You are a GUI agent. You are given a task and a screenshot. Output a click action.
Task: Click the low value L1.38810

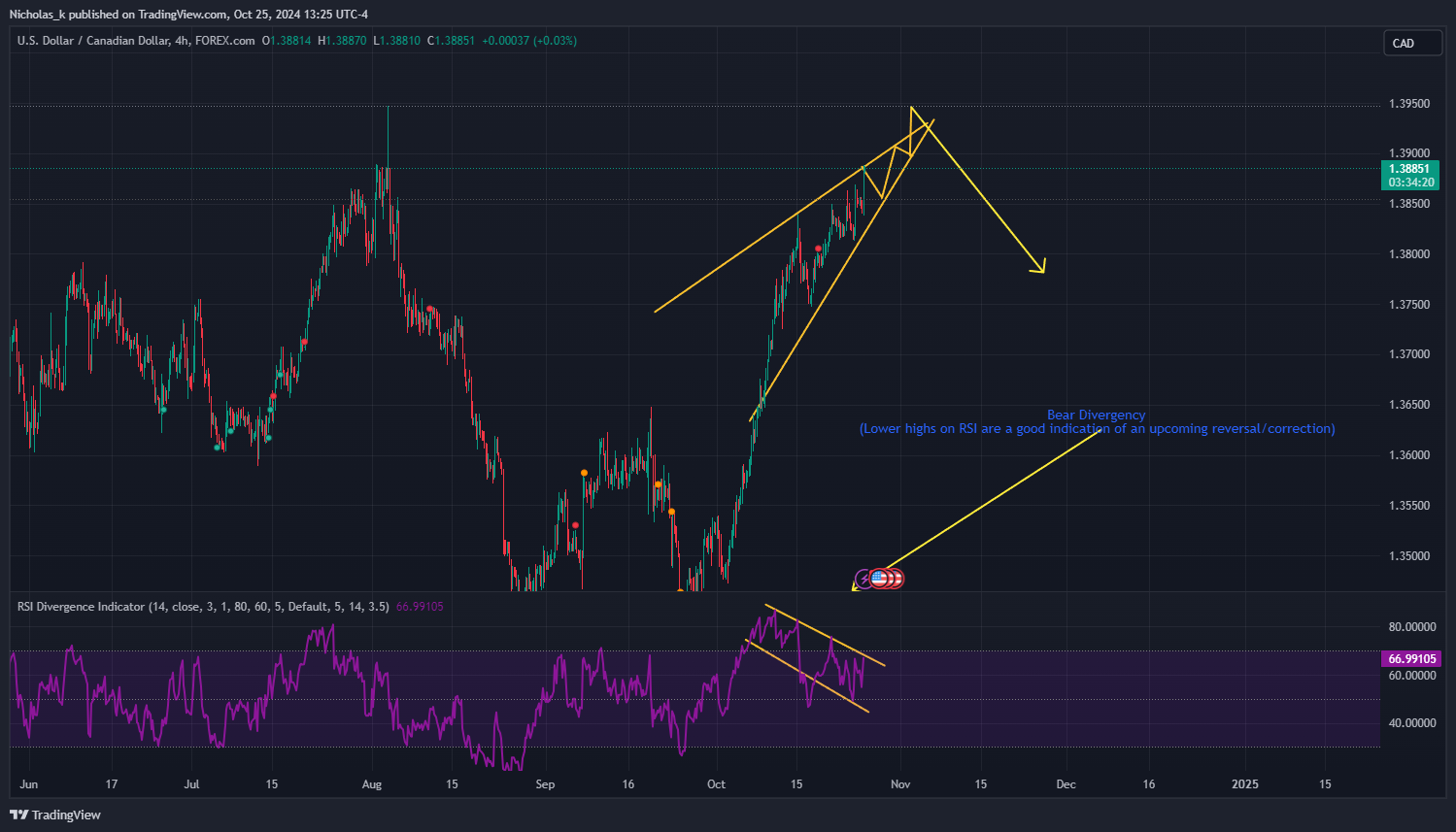pos(397,41)
